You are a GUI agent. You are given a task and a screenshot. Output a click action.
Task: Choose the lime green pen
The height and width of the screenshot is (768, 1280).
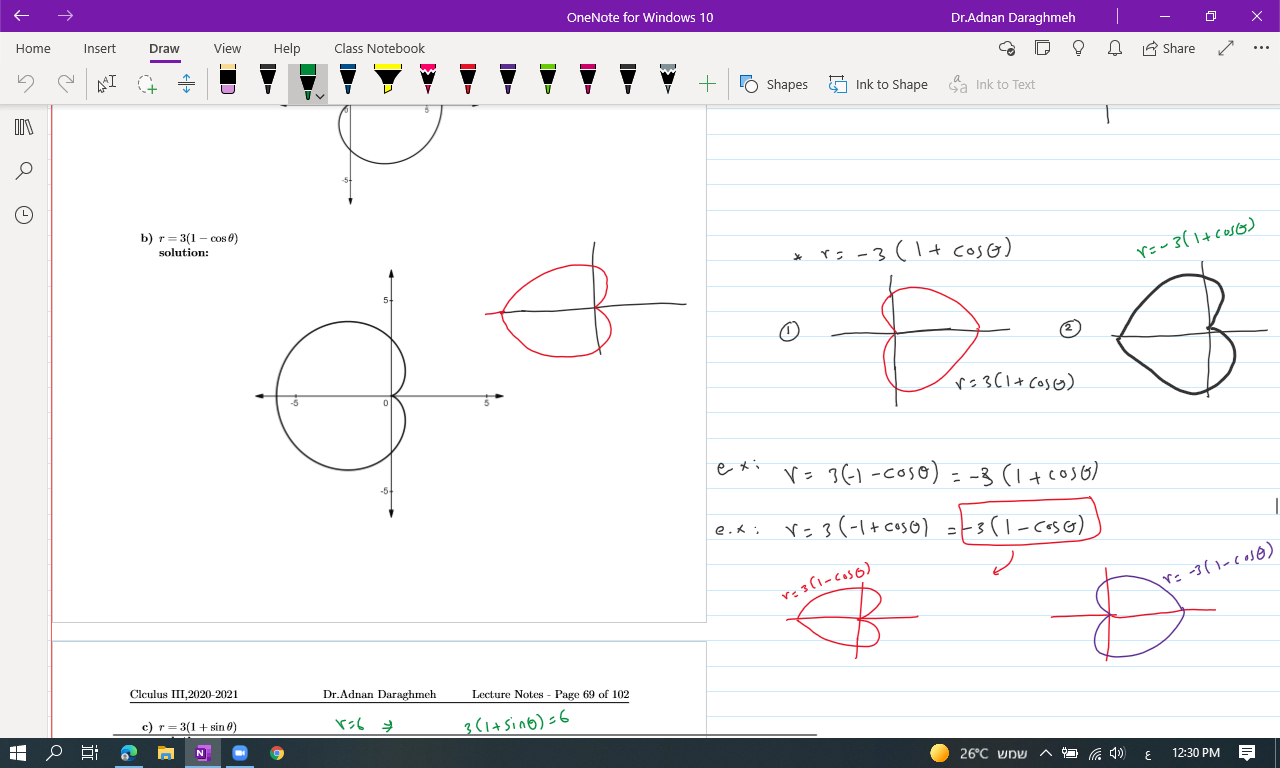[547, 82]
